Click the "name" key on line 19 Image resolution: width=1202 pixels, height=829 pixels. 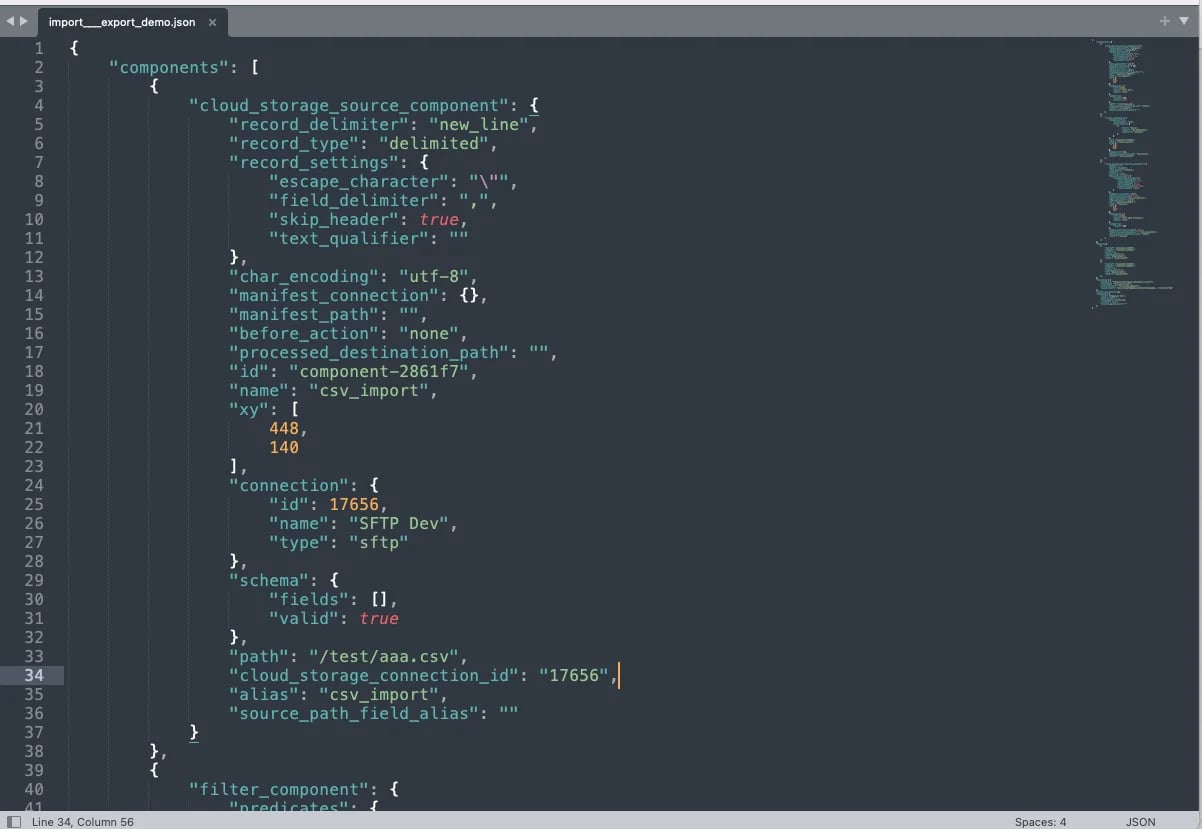click(x=259, y=390)
